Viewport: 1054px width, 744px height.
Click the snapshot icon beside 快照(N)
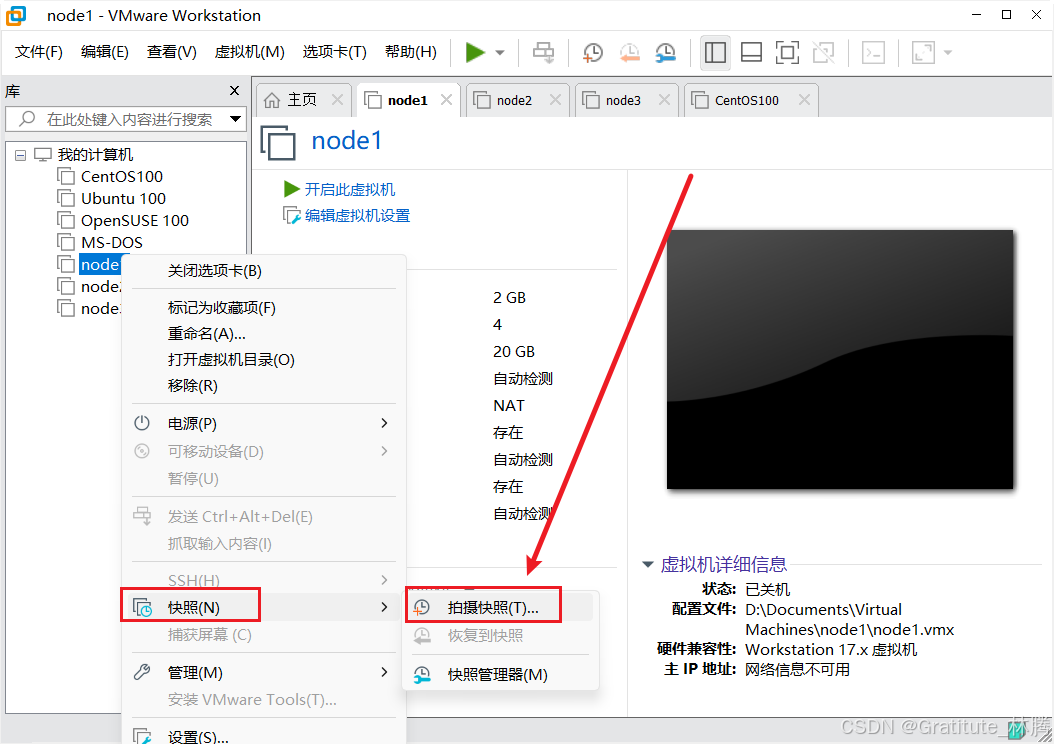tap(143, 608)
